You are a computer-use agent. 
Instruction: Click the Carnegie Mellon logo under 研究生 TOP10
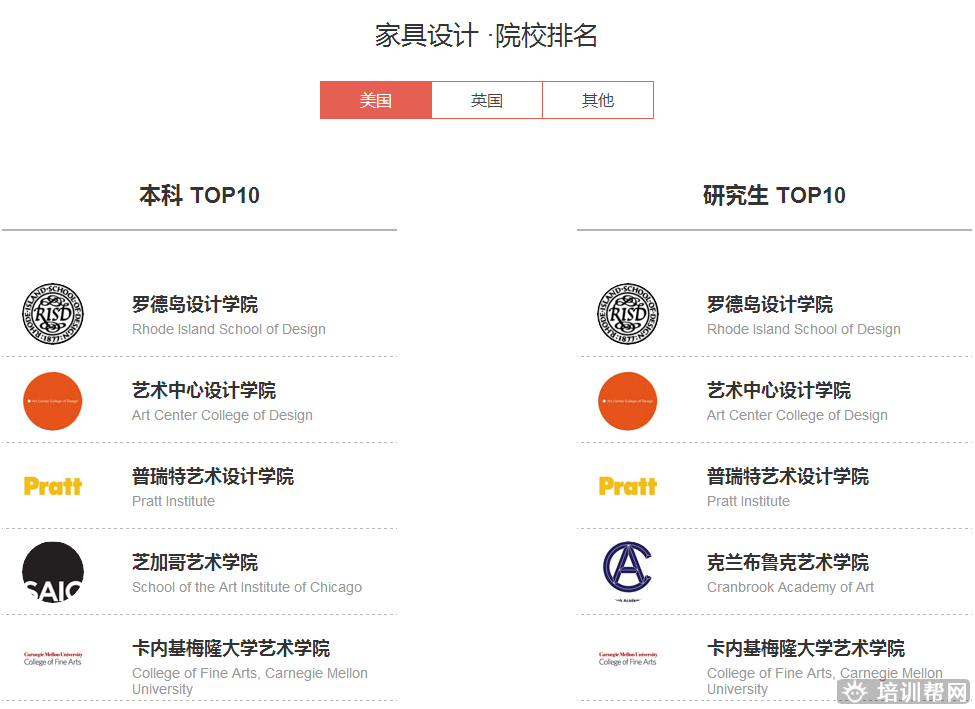(x=627, y=658)
